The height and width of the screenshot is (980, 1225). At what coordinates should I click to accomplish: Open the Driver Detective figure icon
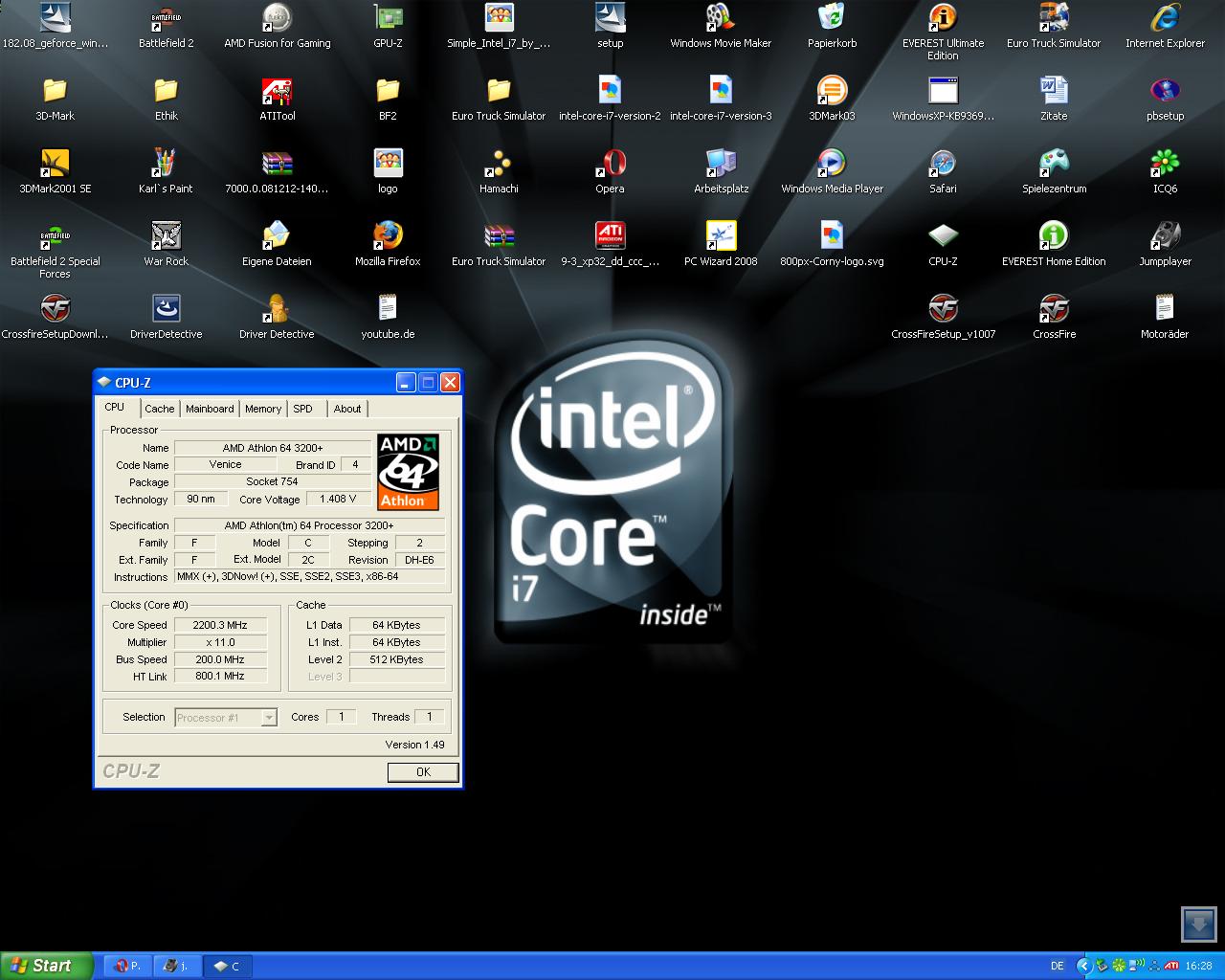click(x=277, y=317)
